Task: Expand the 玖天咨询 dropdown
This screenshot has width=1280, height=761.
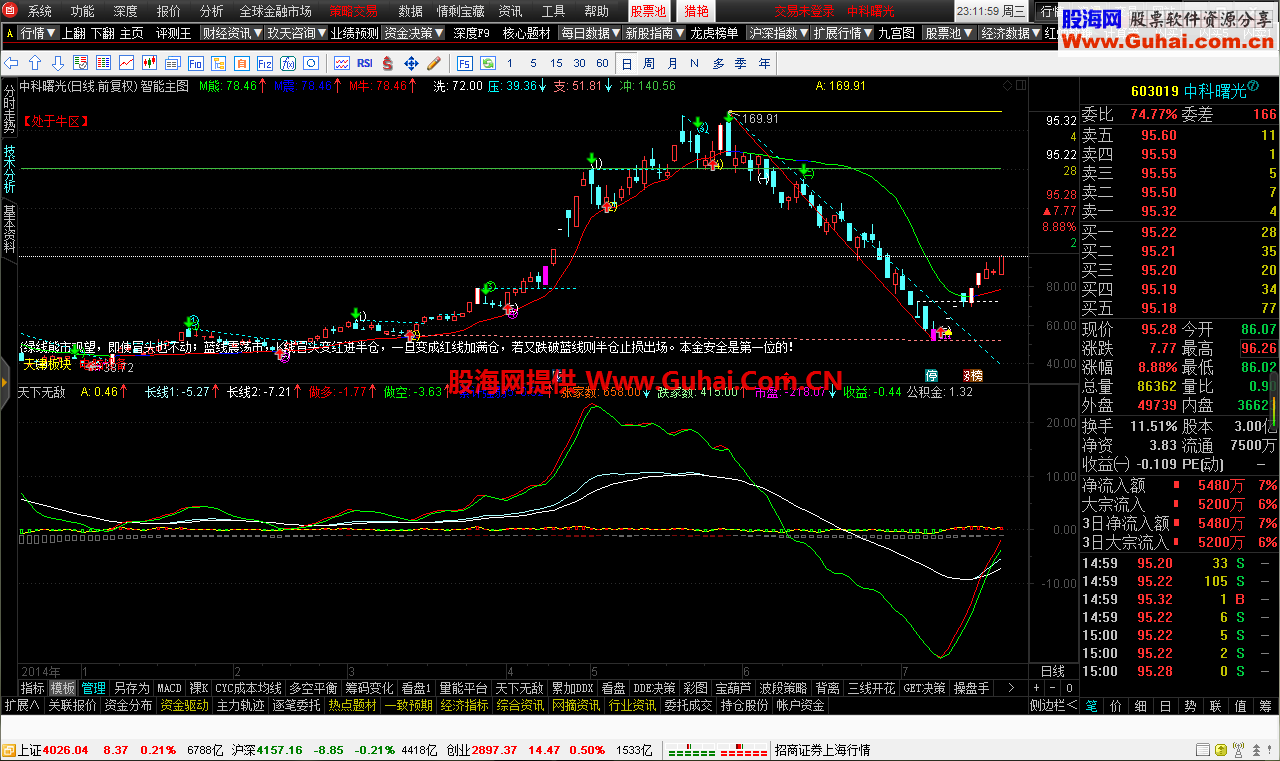Action: [295, 33]
